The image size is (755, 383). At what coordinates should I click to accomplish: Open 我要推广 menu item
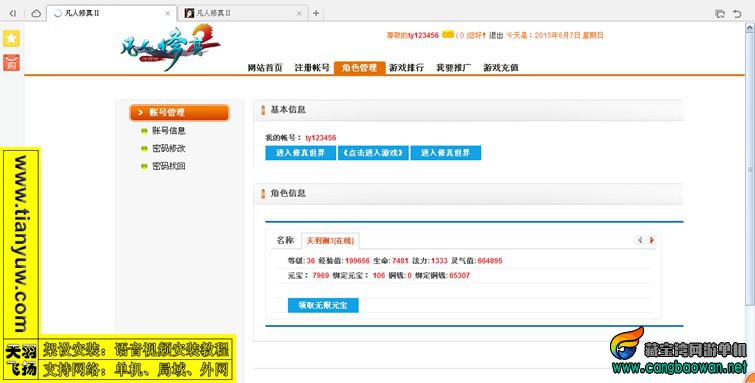tap(454, 68)
